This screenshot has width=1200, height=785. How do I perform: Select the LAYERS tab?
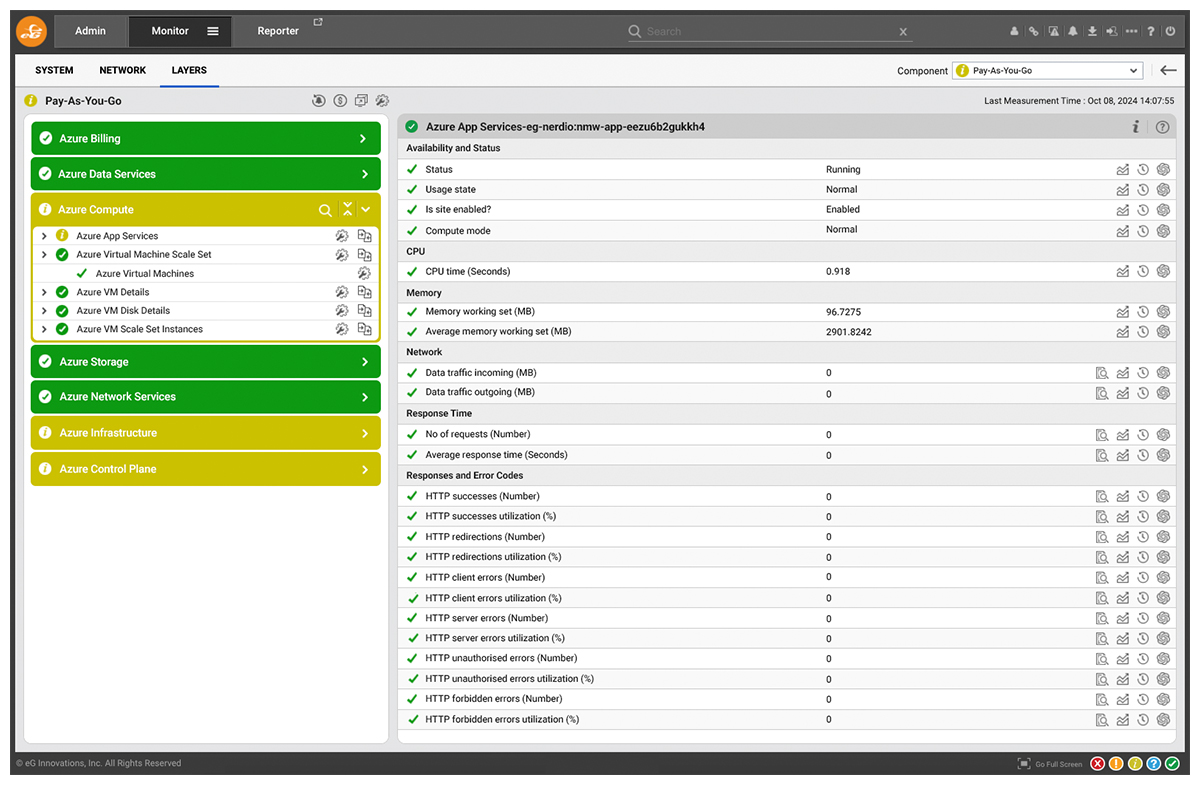click(189, 70)
